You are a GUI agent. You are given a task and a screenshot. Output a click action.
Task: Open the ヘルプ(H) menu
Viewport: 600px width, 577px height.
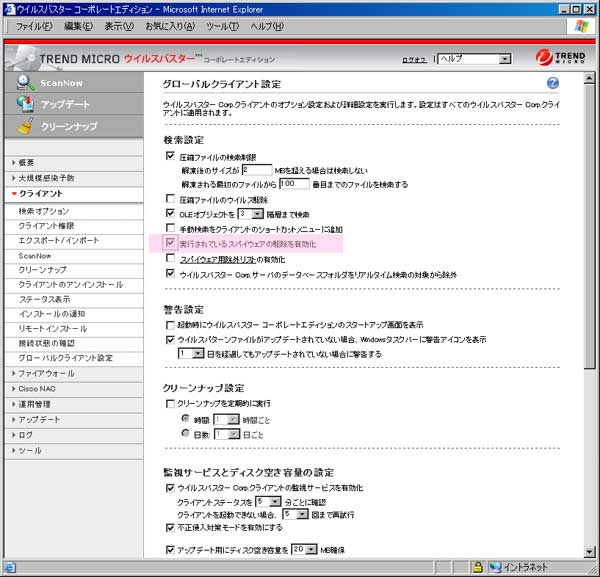[x=267, y=26]
